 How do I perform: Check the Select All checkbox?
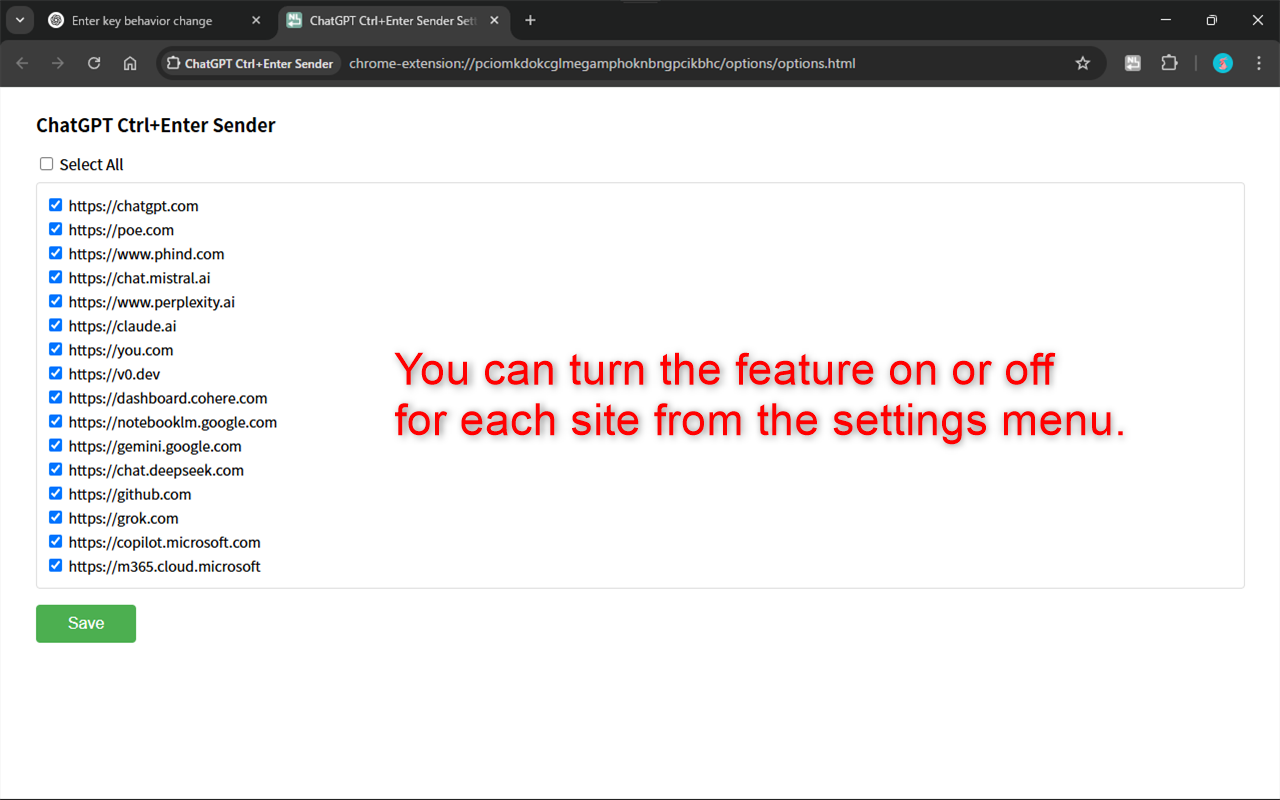pos(46,163)
